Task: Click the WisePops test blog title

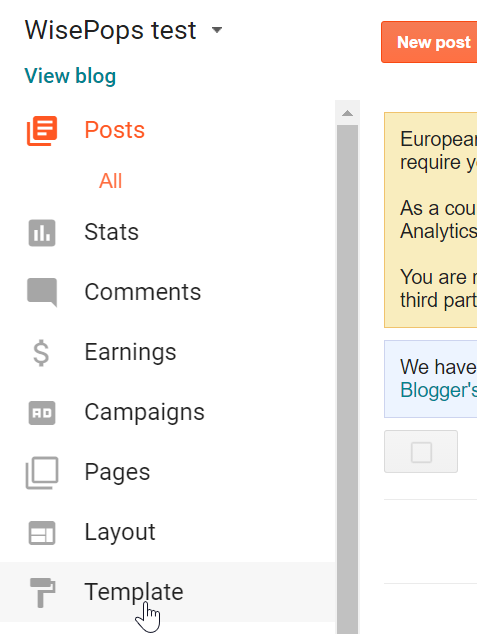Action: click(110, 30)
